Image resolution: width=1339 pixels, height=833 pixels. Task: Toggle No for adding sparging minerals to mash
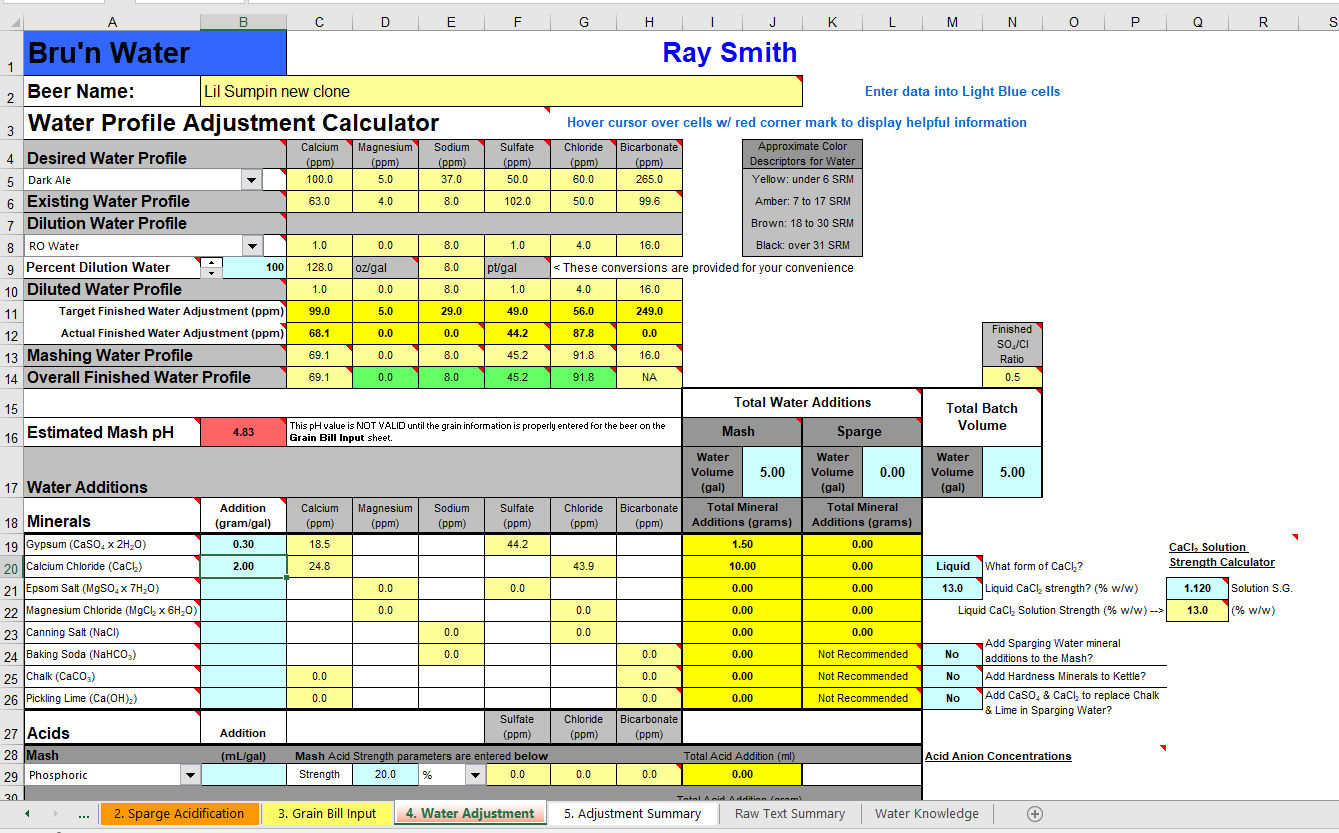952,654
